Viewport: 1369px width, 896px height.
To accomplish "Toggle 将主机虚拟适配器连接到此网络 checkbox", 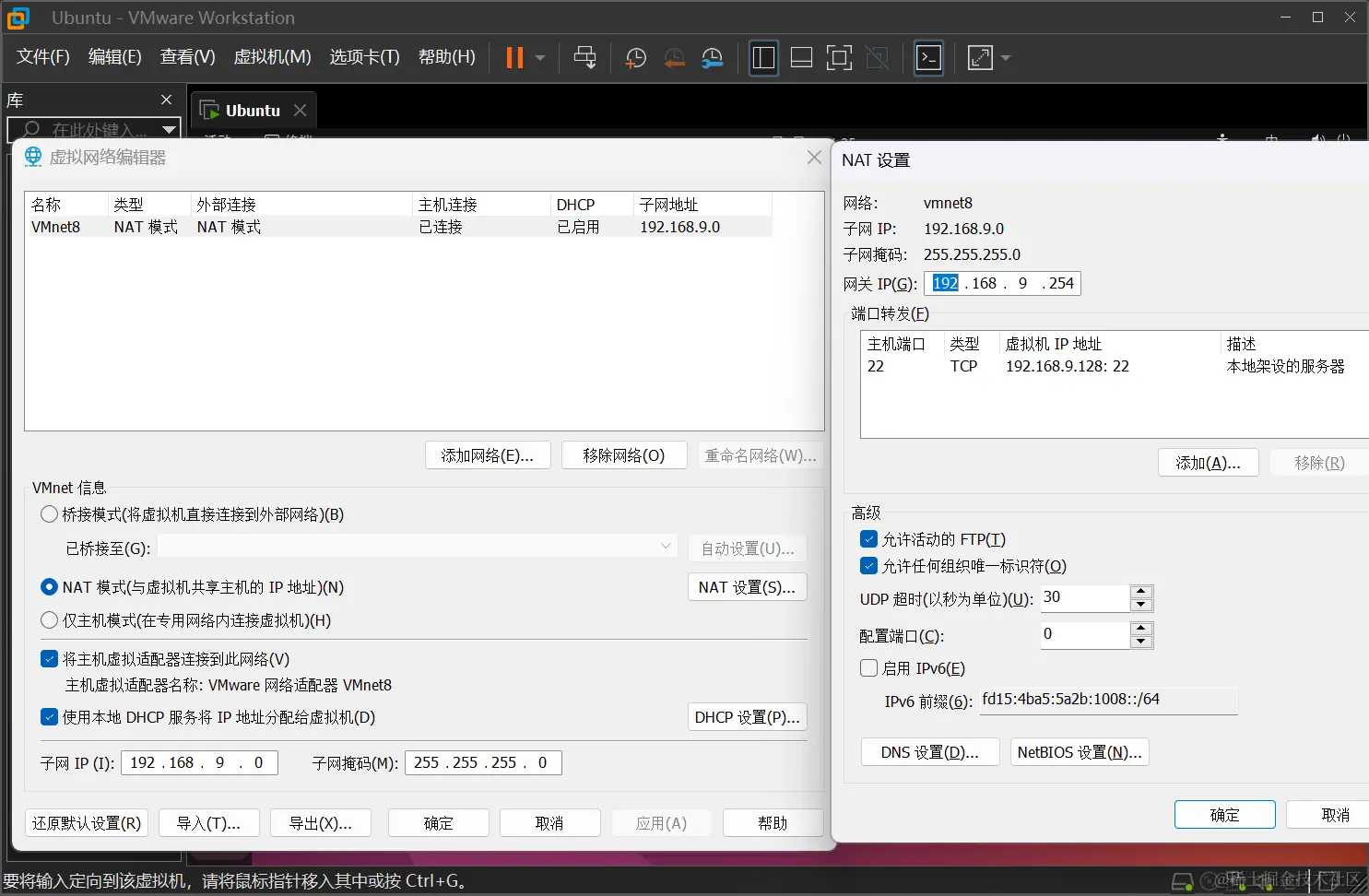I will [x=50, y=659].
